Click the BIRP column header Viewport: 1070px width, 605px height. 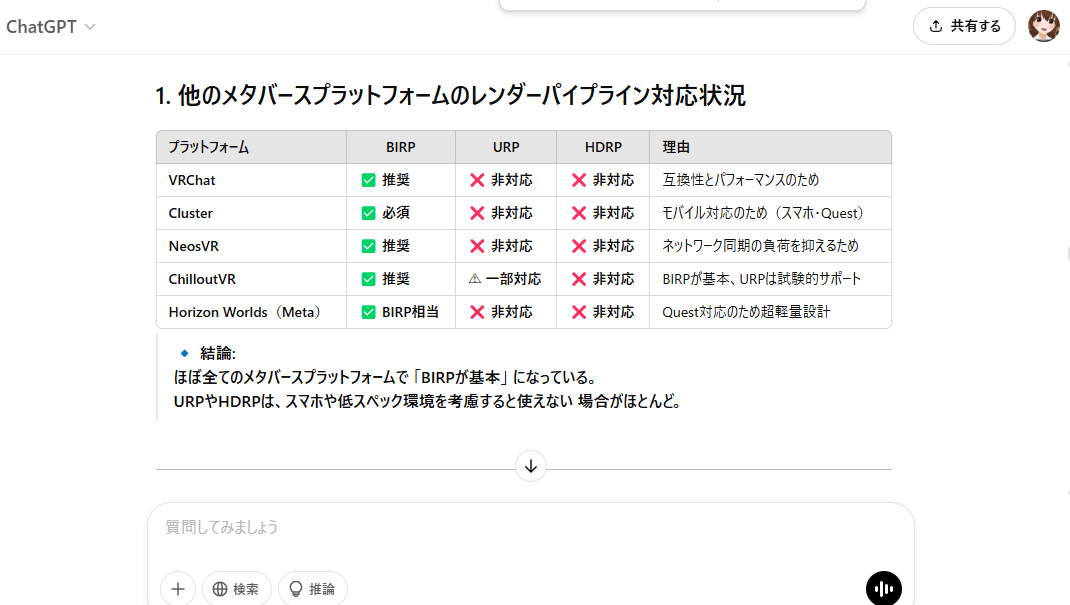point(401,147)
